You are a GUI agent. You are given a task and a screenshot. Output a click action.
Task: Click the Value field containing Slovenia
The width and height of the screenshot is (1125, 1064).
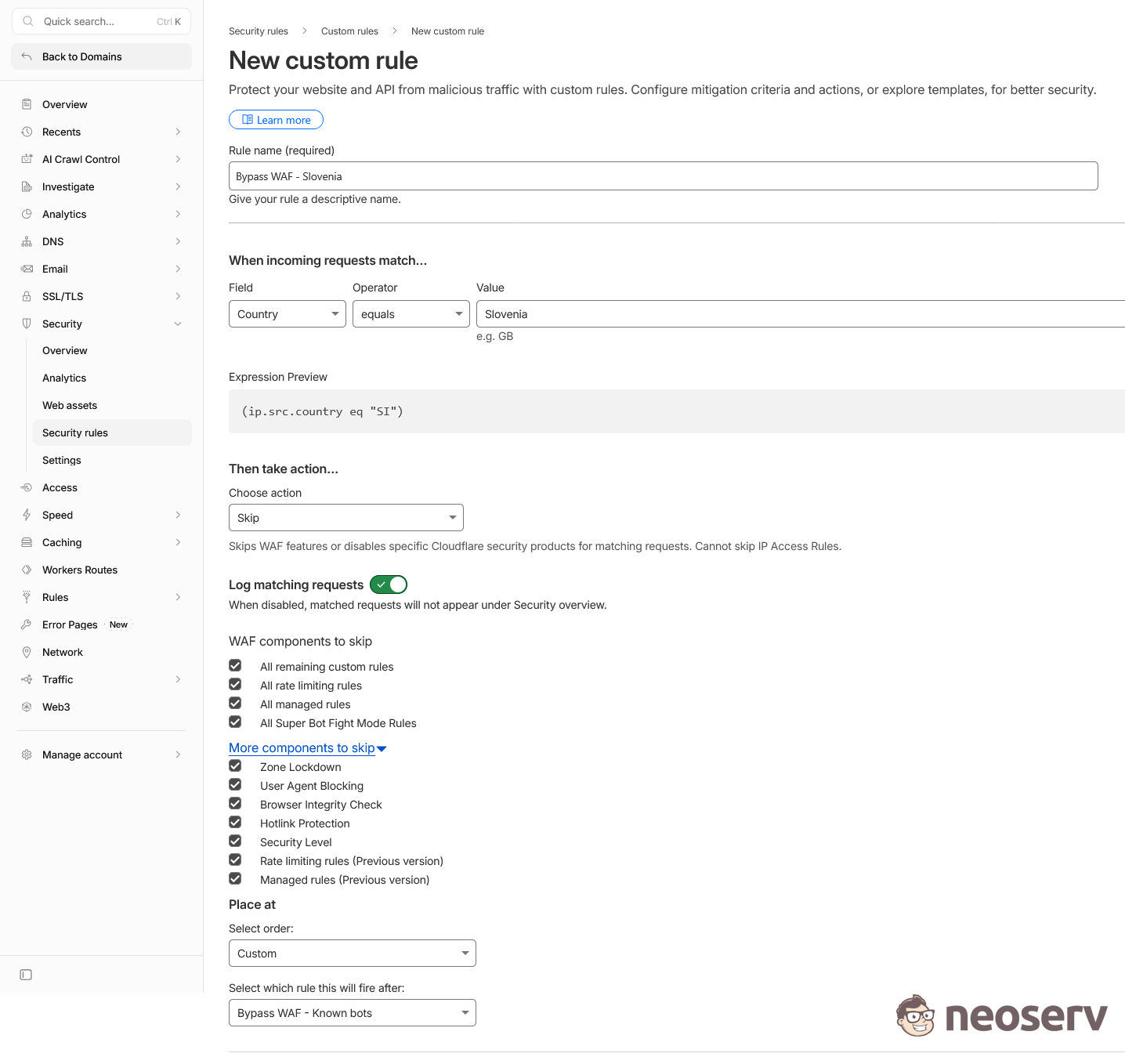(x=801, y=314)
